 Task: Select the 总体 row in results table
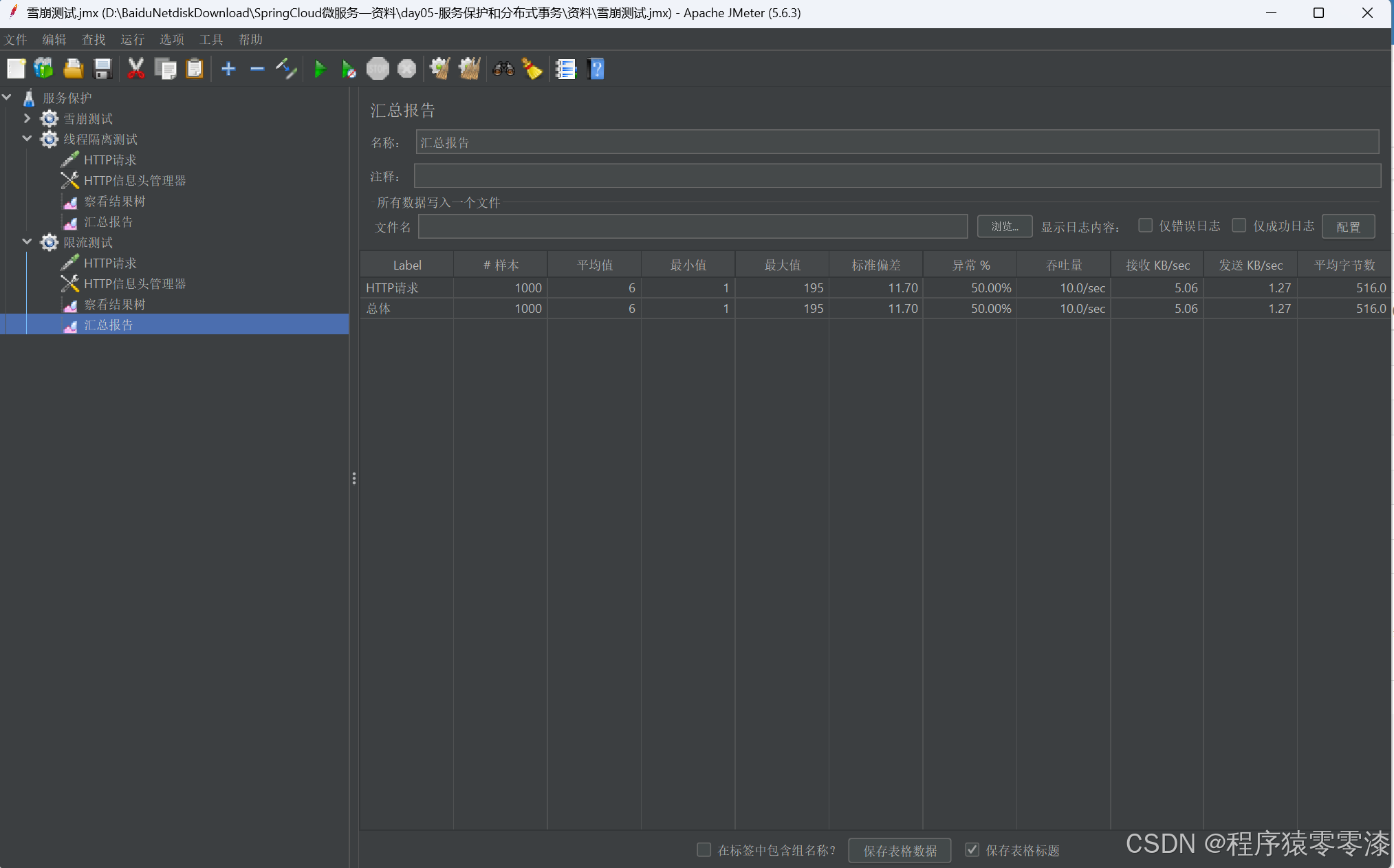coord(875,308)
